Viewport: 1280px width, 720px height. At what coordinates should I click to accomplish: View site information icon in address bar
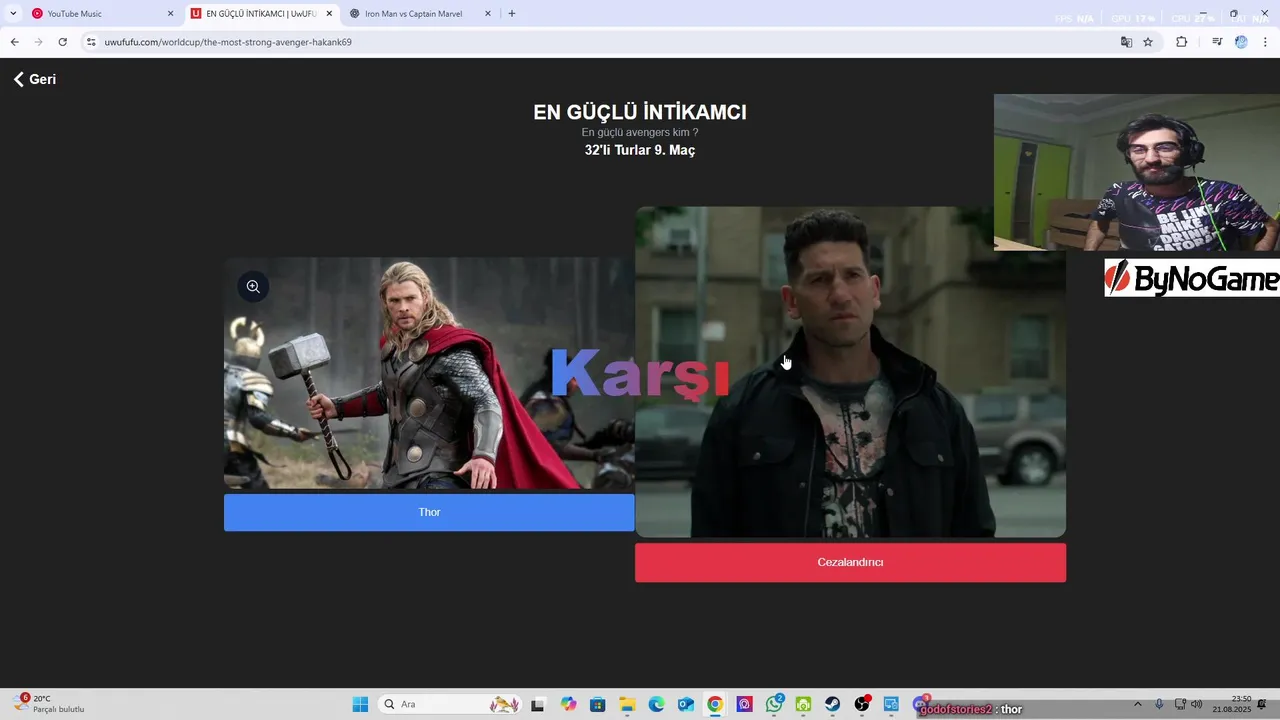[91, 42]
